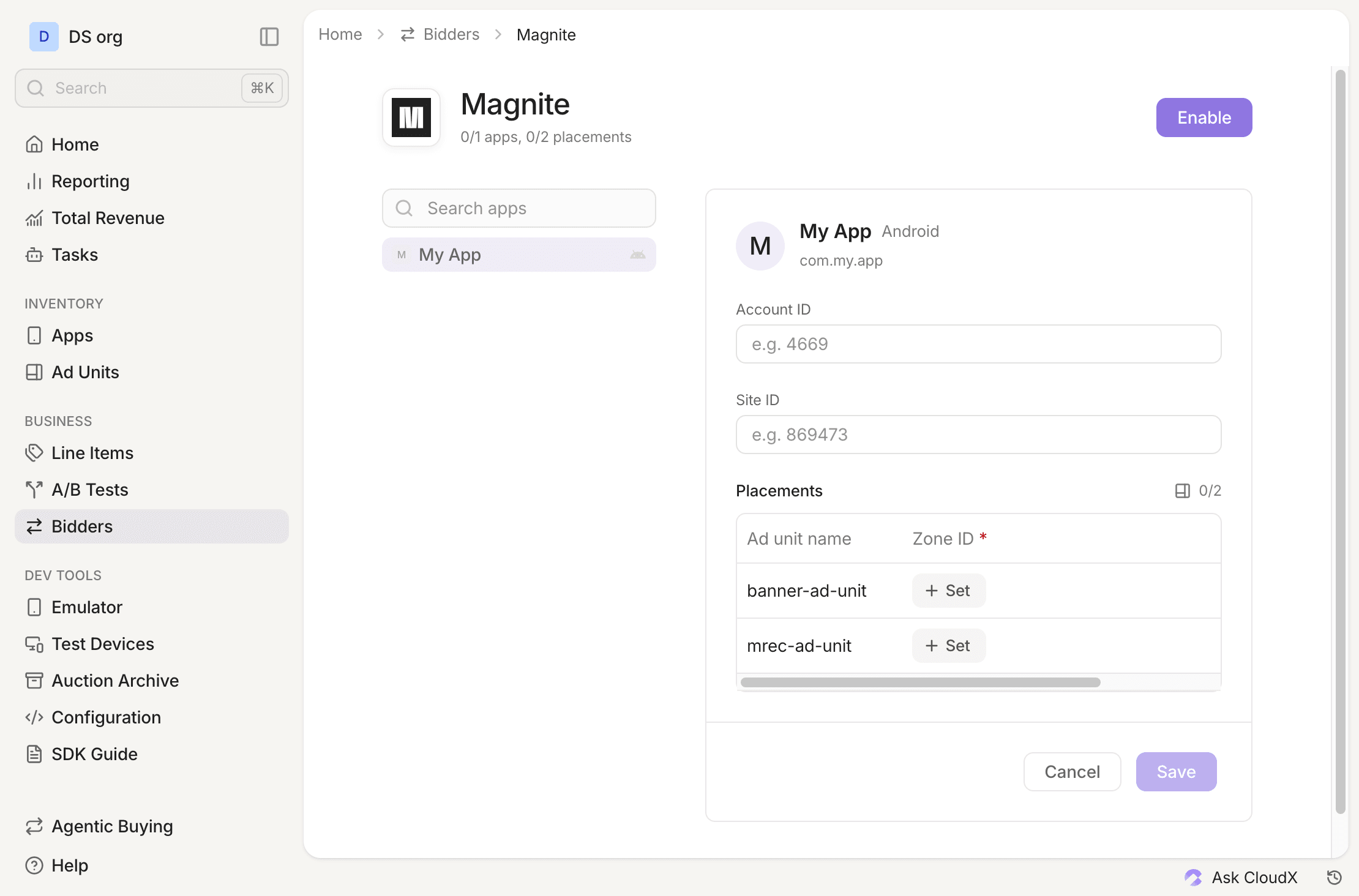The width and height of the screenshot is (1359, 896).
Task: Focus the Search apps field
Action: pos(519,208)
